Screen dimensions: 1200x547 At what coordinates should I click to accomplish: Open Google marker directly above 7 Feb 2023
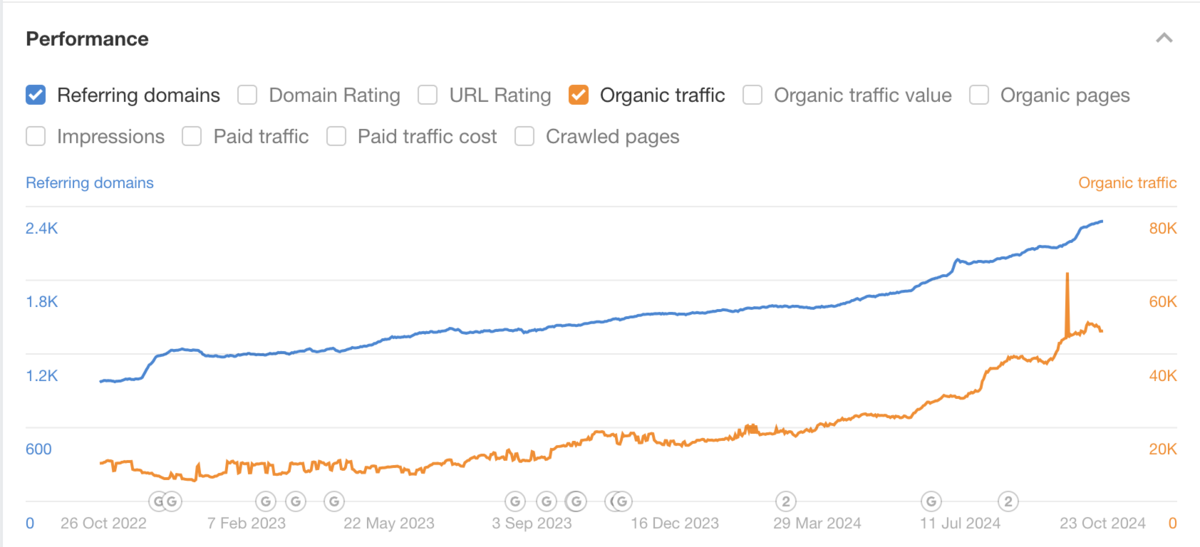tap(266, 501)
